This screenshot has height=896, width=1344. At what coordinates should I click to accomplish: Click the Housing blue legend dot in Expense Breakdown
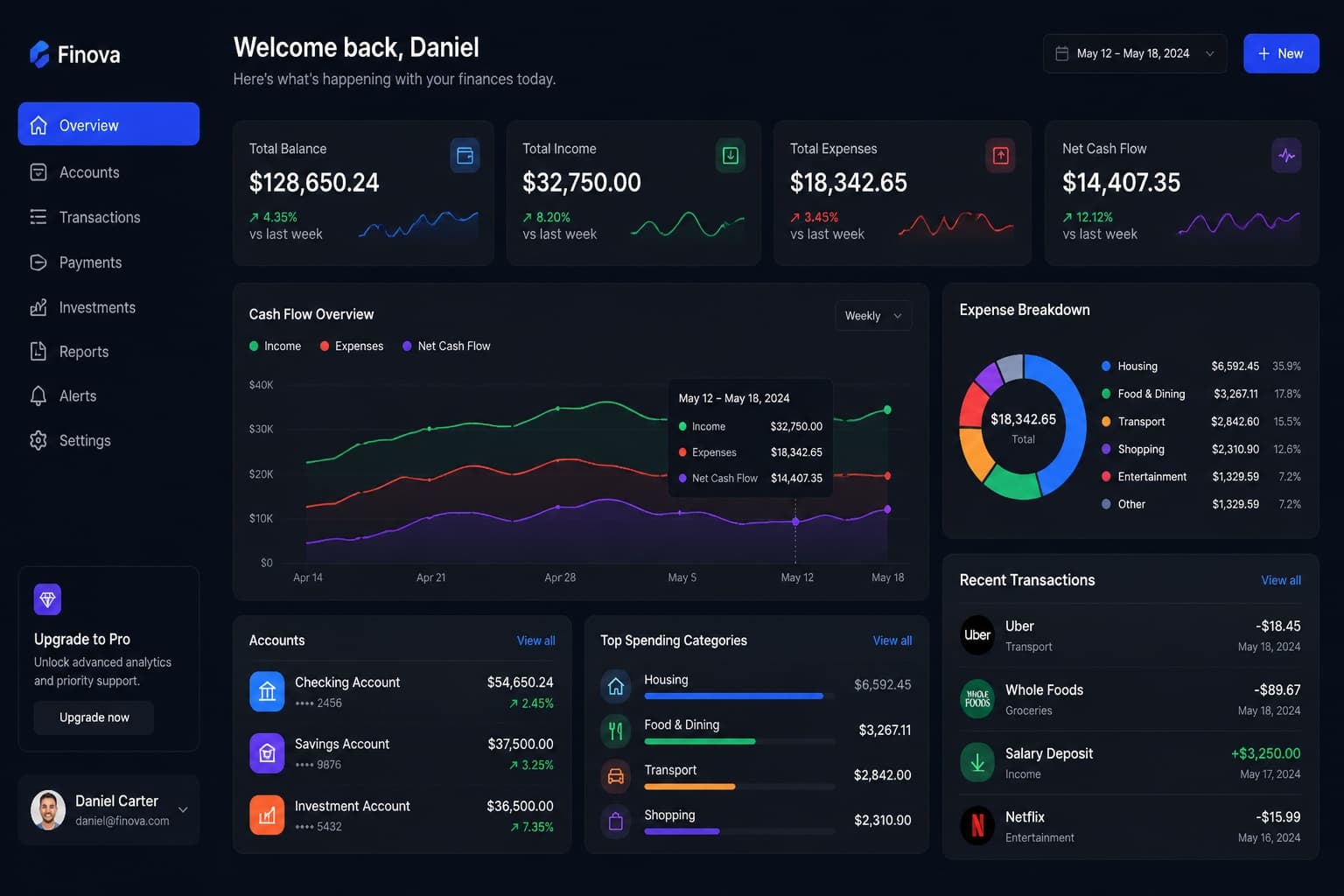coord(1106,366)
